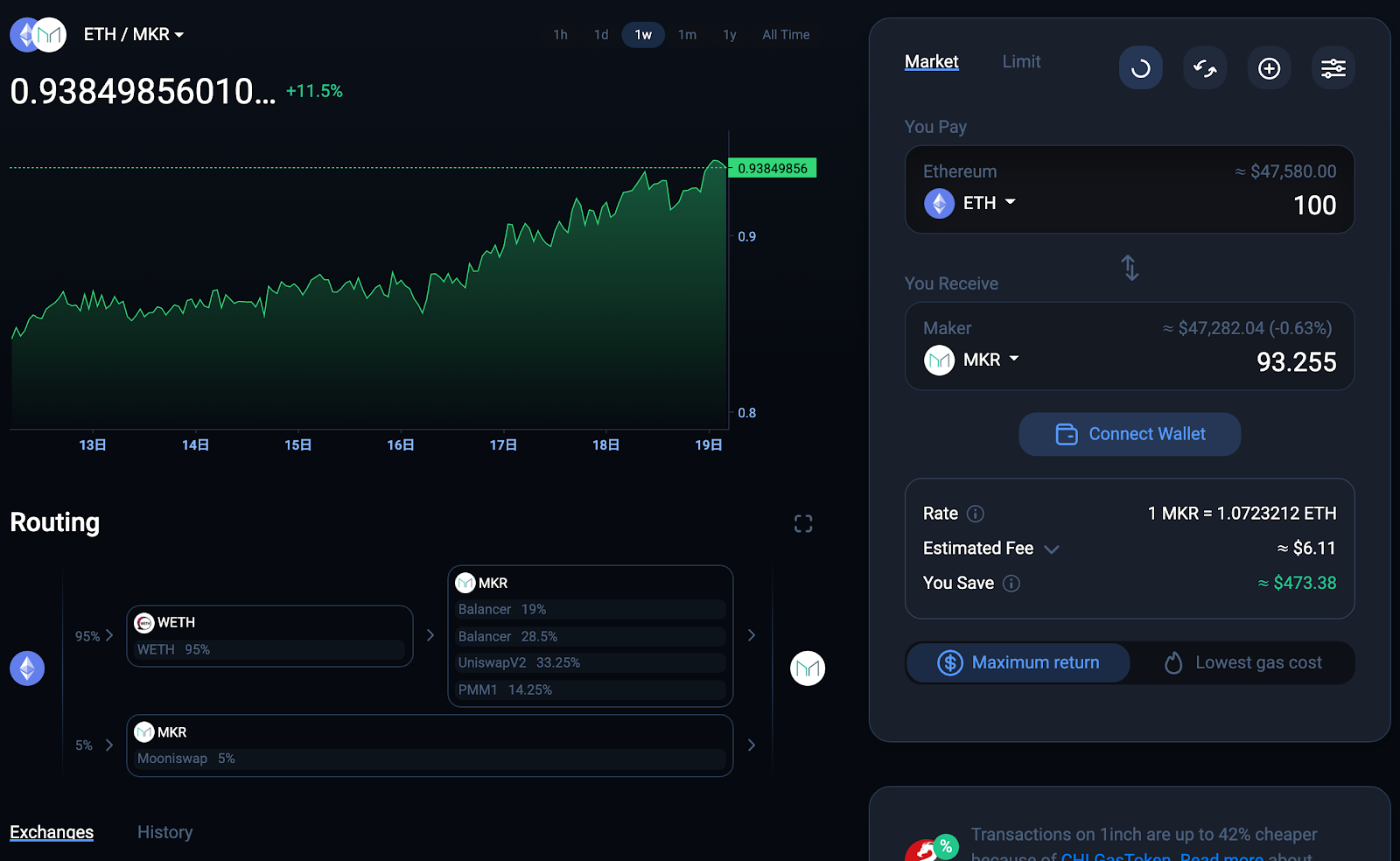This screenshot has height=861, width=1400.
Task: Click the Maker destination icon in routing
Action: pyautogui.click(x=808, y=668)
